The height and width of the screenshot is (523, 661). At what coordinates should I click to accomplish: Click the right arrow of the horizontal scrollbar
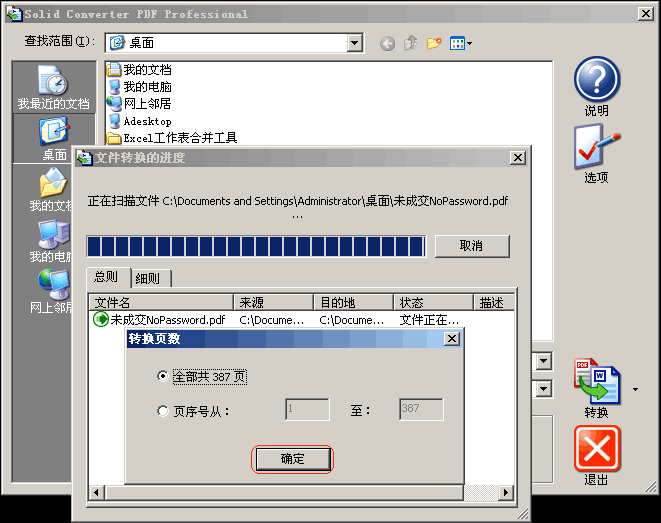pos(505,492)
